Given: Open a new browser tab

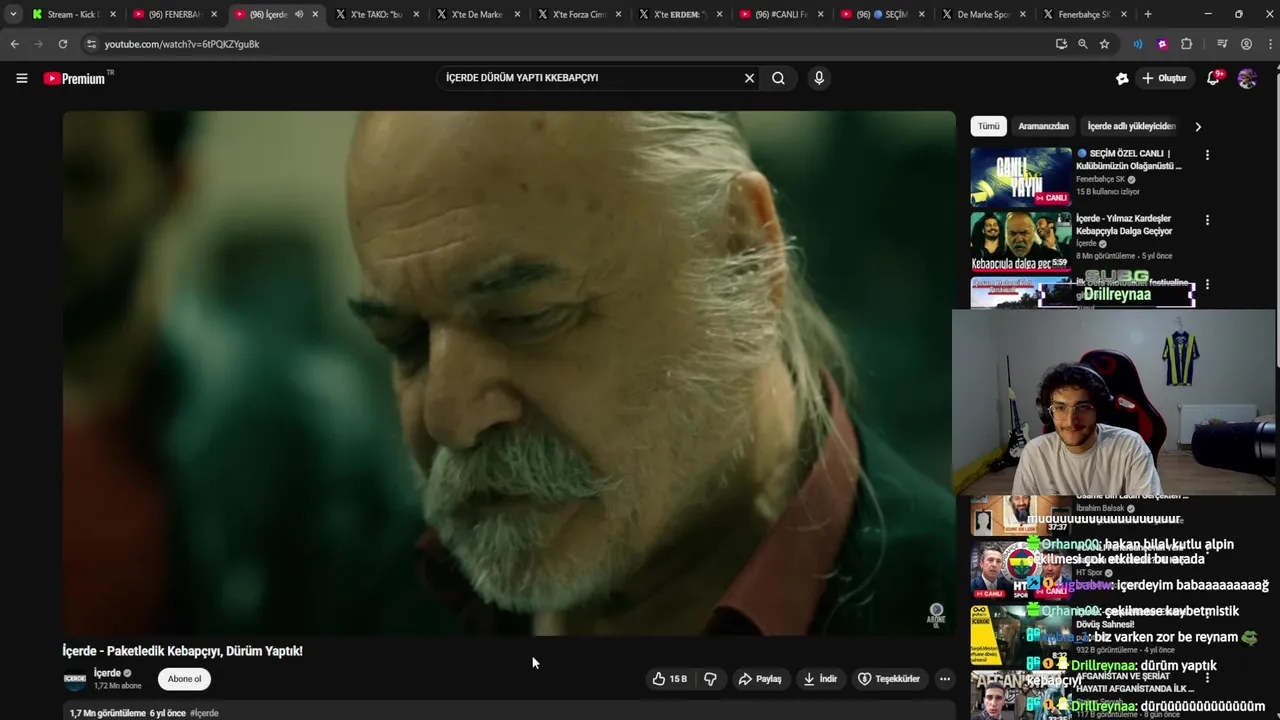Looking at the screenshot, I should pyautogui.click(x=1147, y=14).
